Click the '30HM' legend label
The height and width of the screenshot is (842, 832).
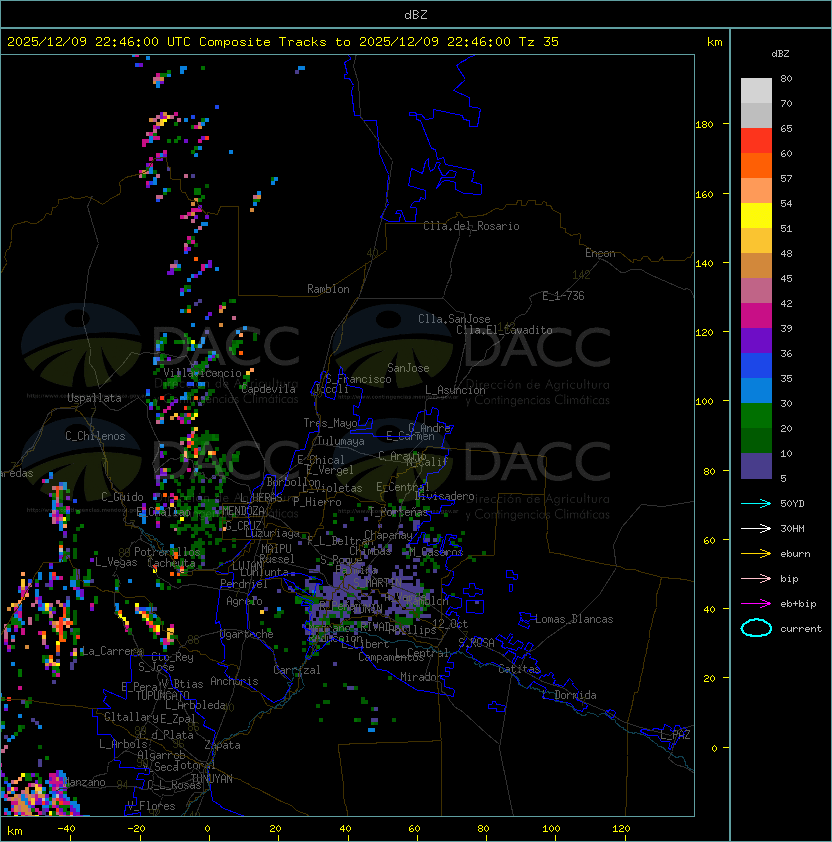point(792,528)
